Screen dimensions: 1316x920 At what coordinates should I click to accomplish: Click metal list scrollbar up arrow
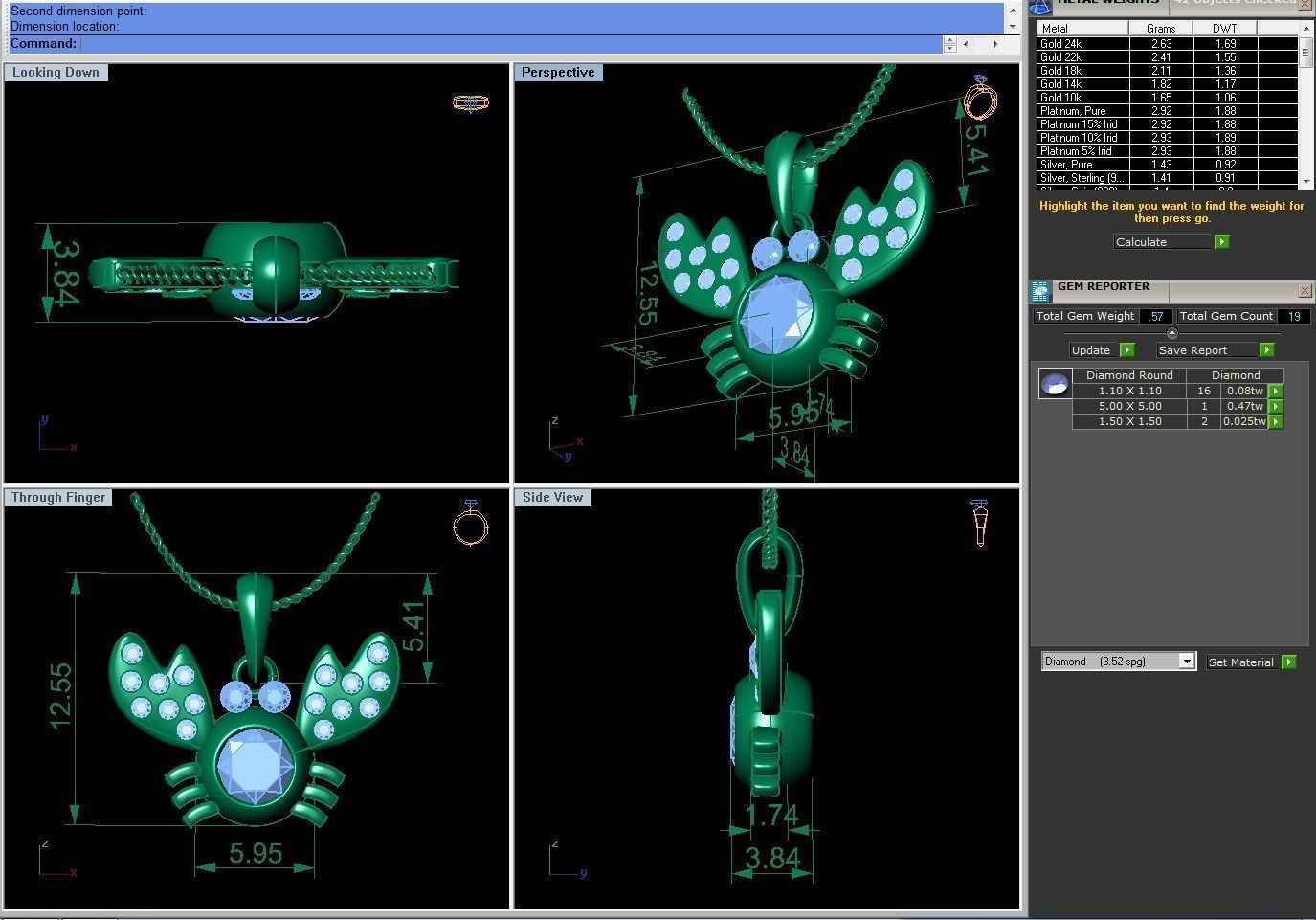[1305, 29]
